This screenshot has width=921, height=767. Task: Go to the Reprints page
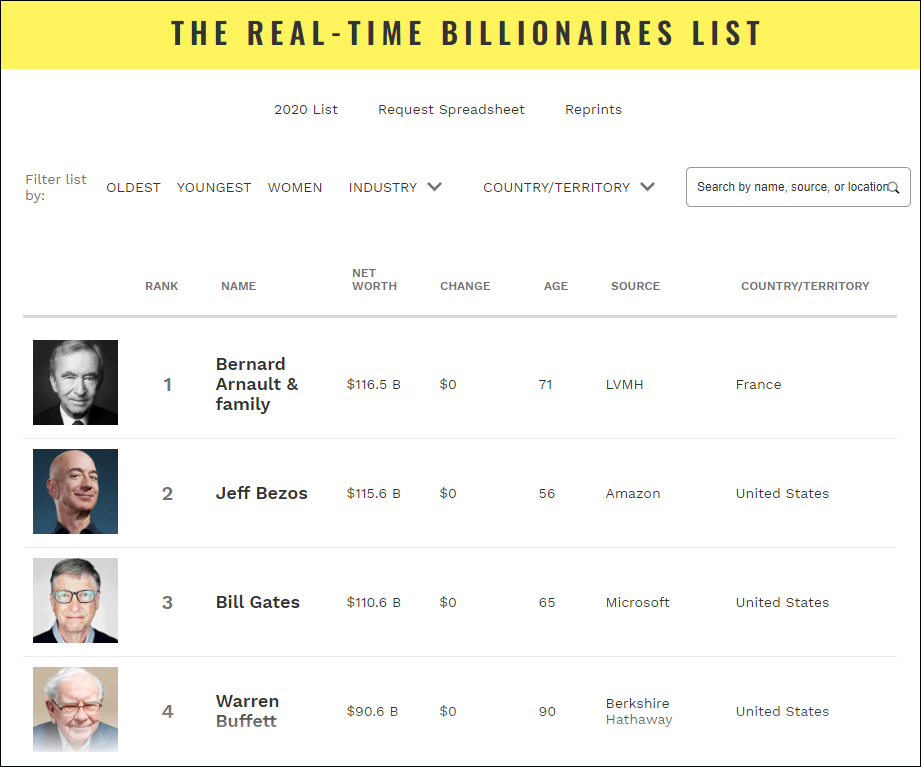(593, 109)
